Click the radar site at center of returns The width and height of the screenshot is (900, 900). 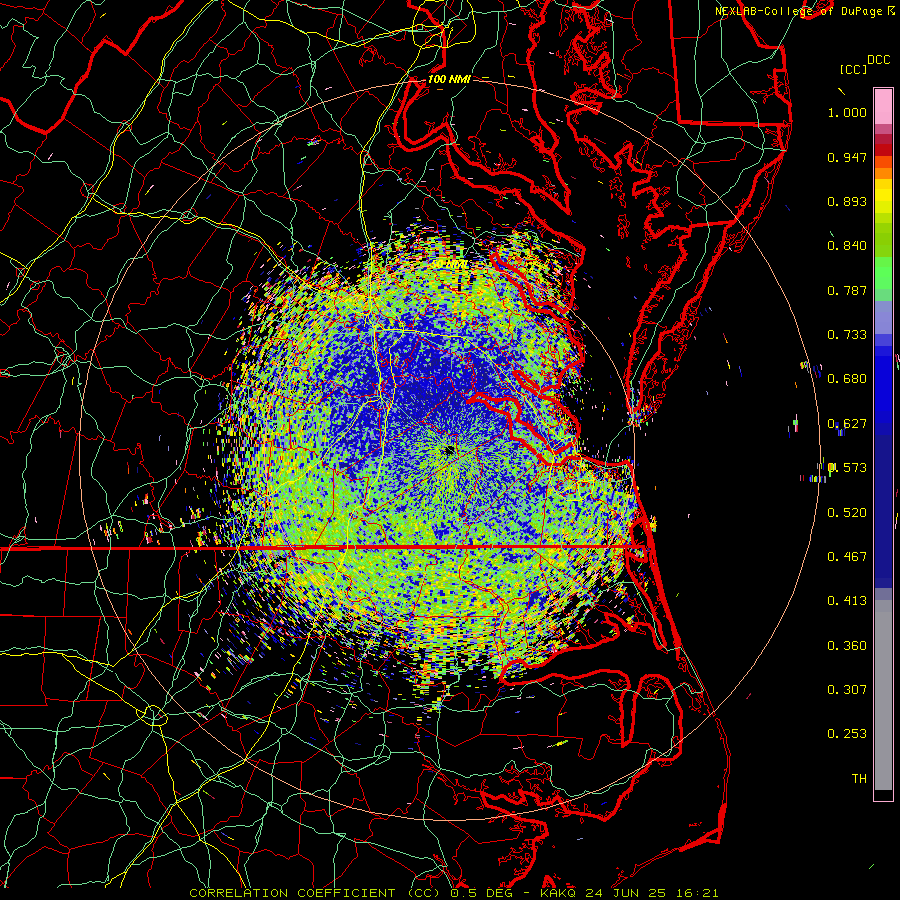[x=448, y=451]
